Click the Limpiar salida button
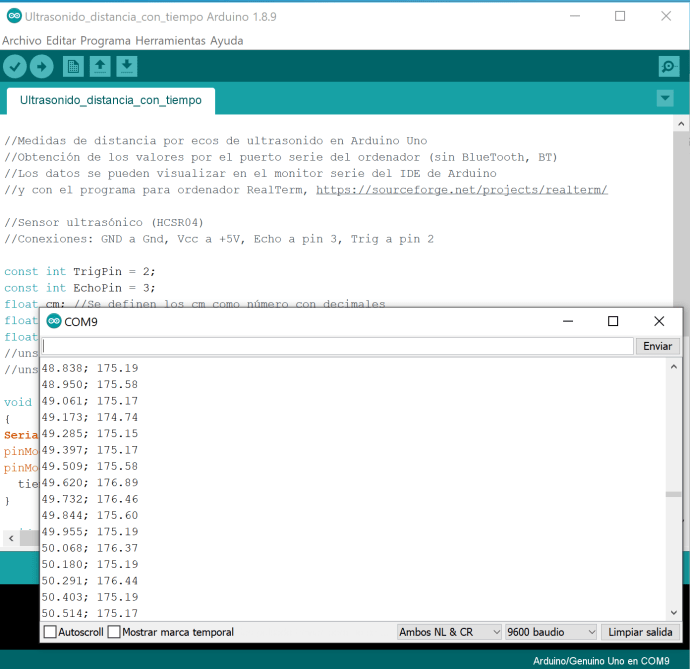690x669 pixels. click(640, 632)
